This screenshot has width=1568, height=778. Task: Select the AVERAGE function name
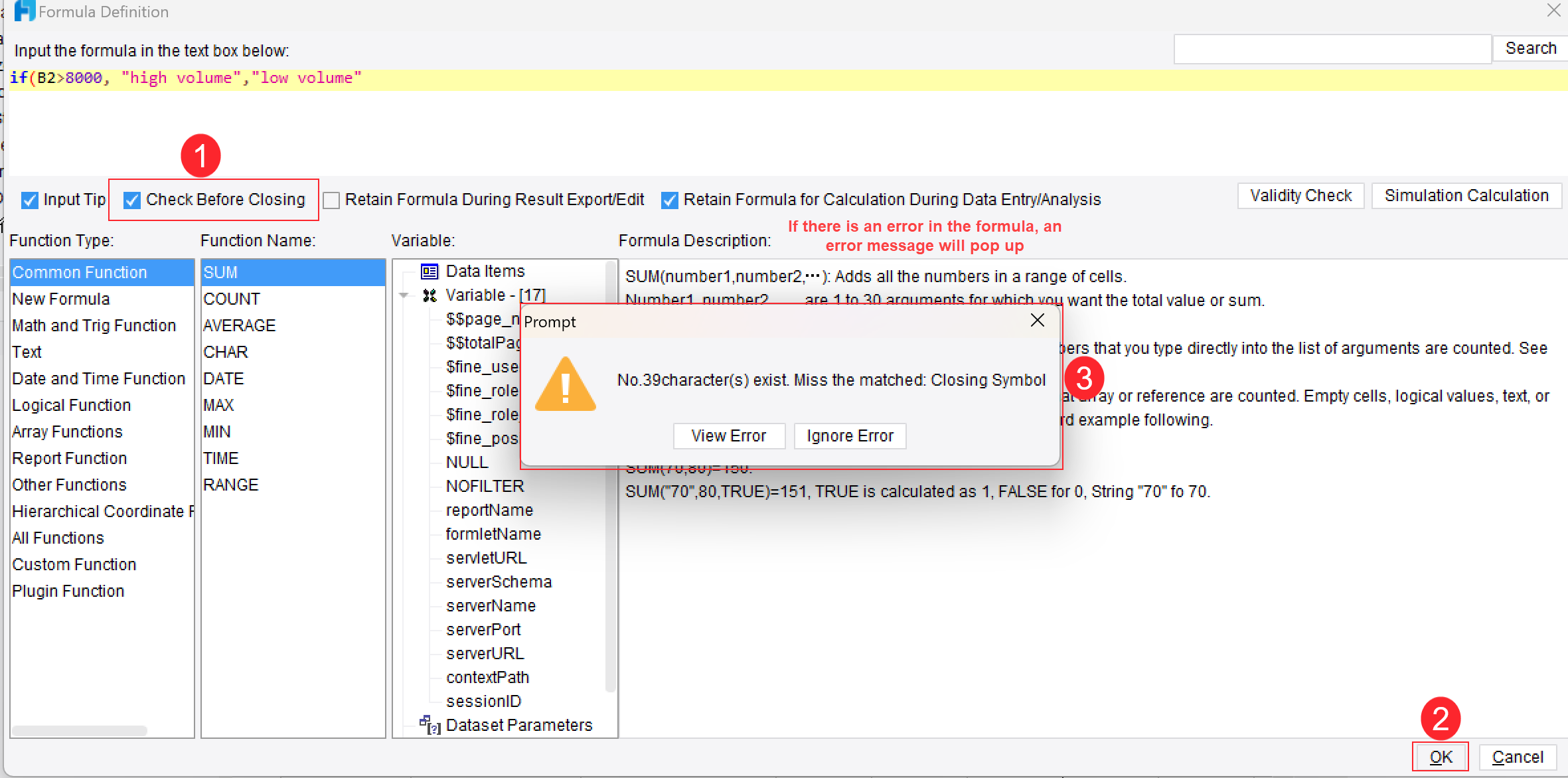click(x=293, y=326)
